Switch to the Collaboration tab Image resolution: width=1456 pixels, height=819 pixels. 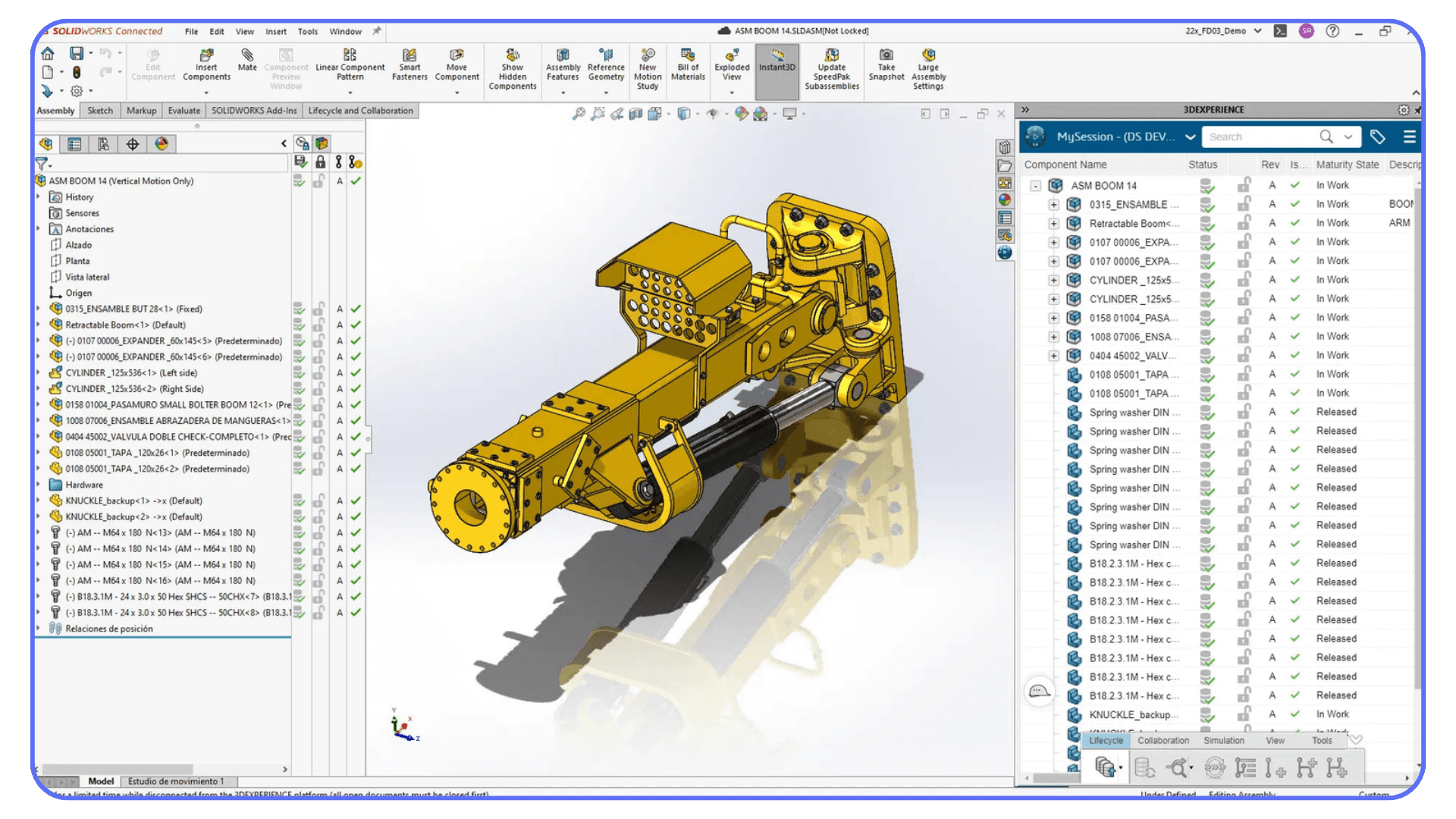click(x=1163, y=741)
